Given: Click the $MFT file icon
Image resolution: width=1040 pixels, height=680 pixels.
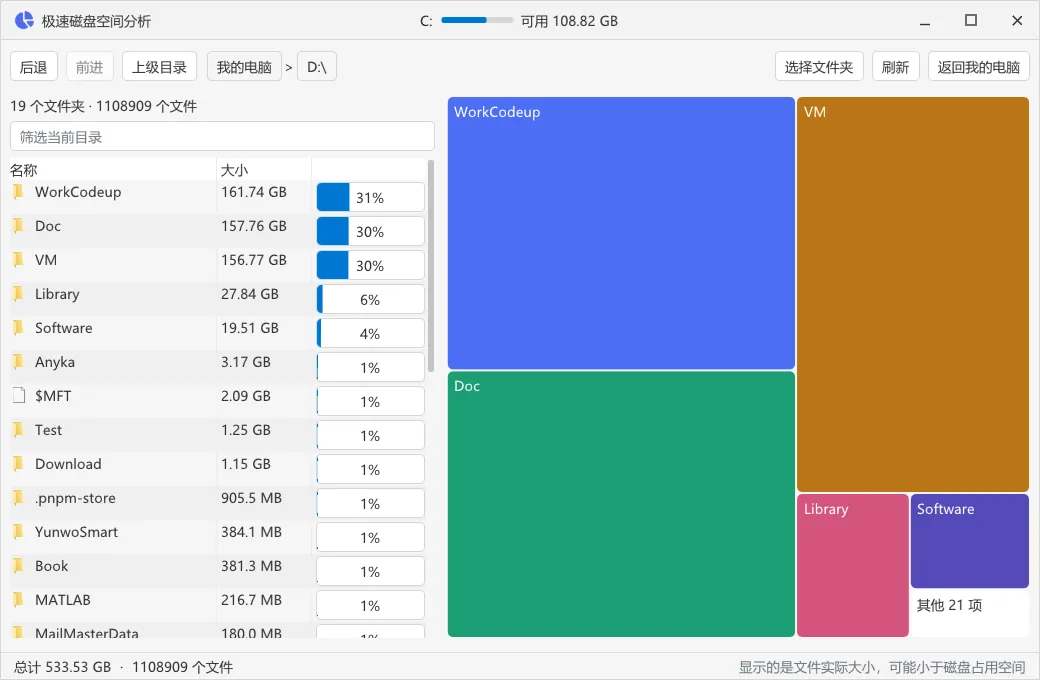Looking at the screenshot, I should click(x=19, y=396).
